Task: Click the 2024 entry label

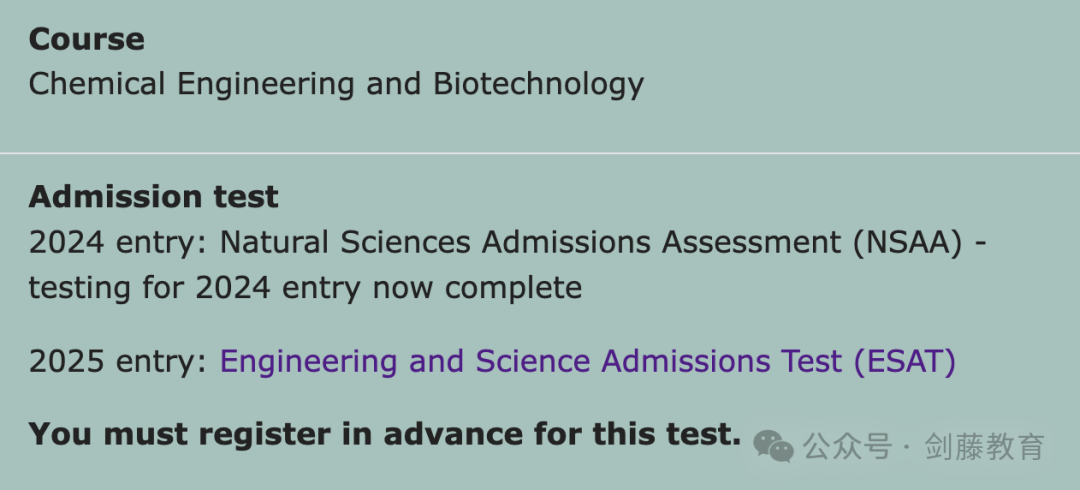Action: [118, 244]
